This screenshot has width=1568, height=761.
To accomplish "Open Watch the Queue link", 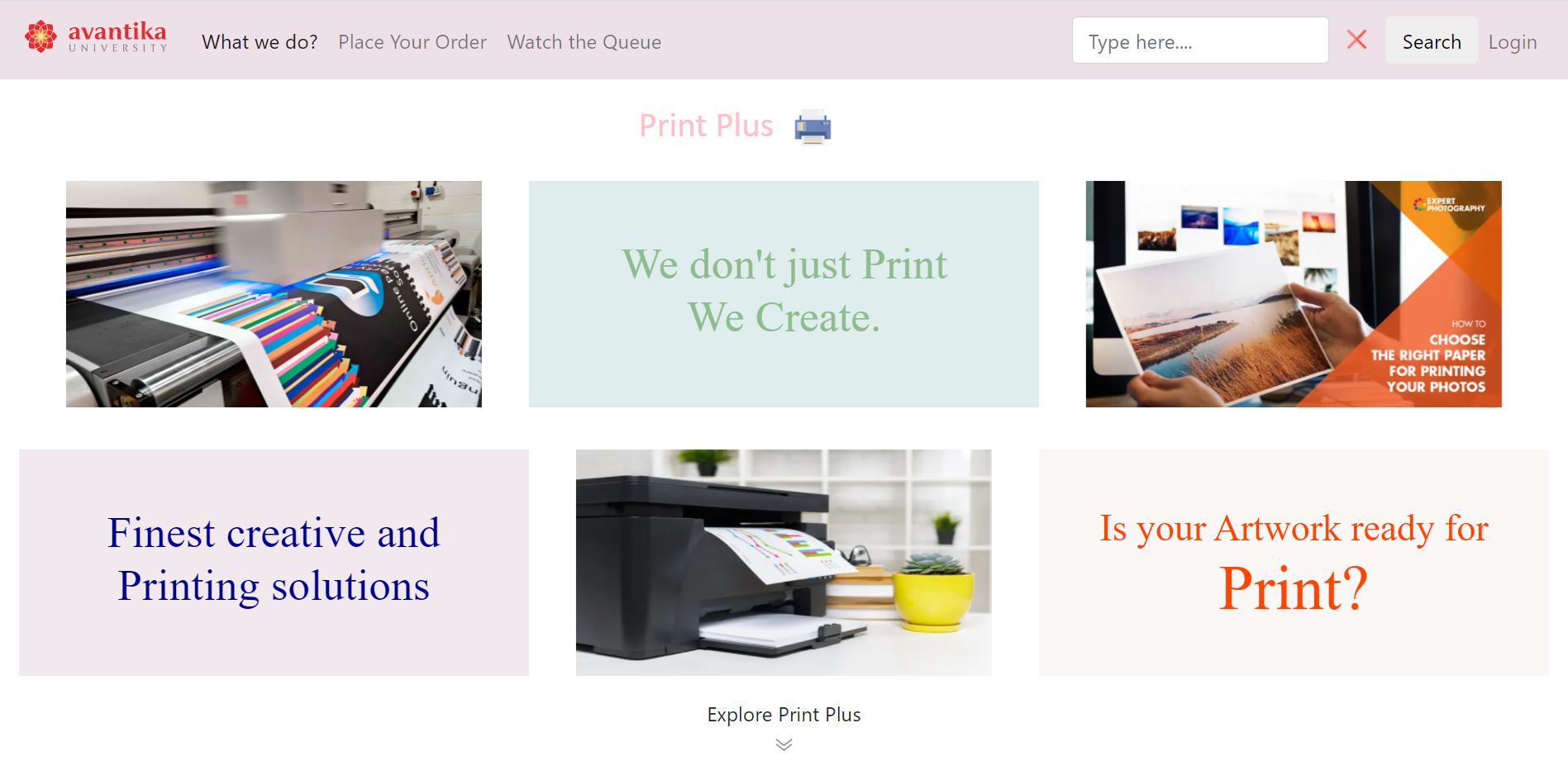I will [x=584, y=42].
